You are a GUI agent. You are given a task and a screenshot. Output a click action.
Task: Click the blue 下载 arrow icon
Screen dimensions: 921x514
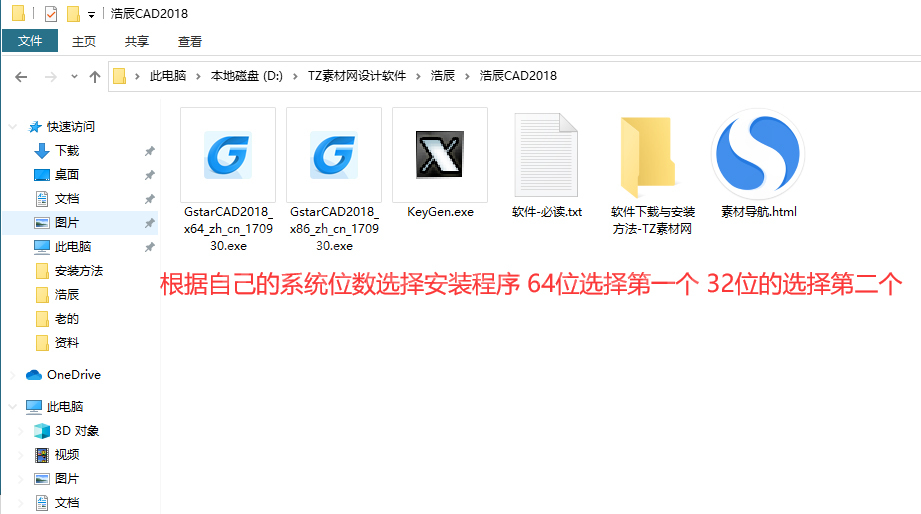point(42,151)
